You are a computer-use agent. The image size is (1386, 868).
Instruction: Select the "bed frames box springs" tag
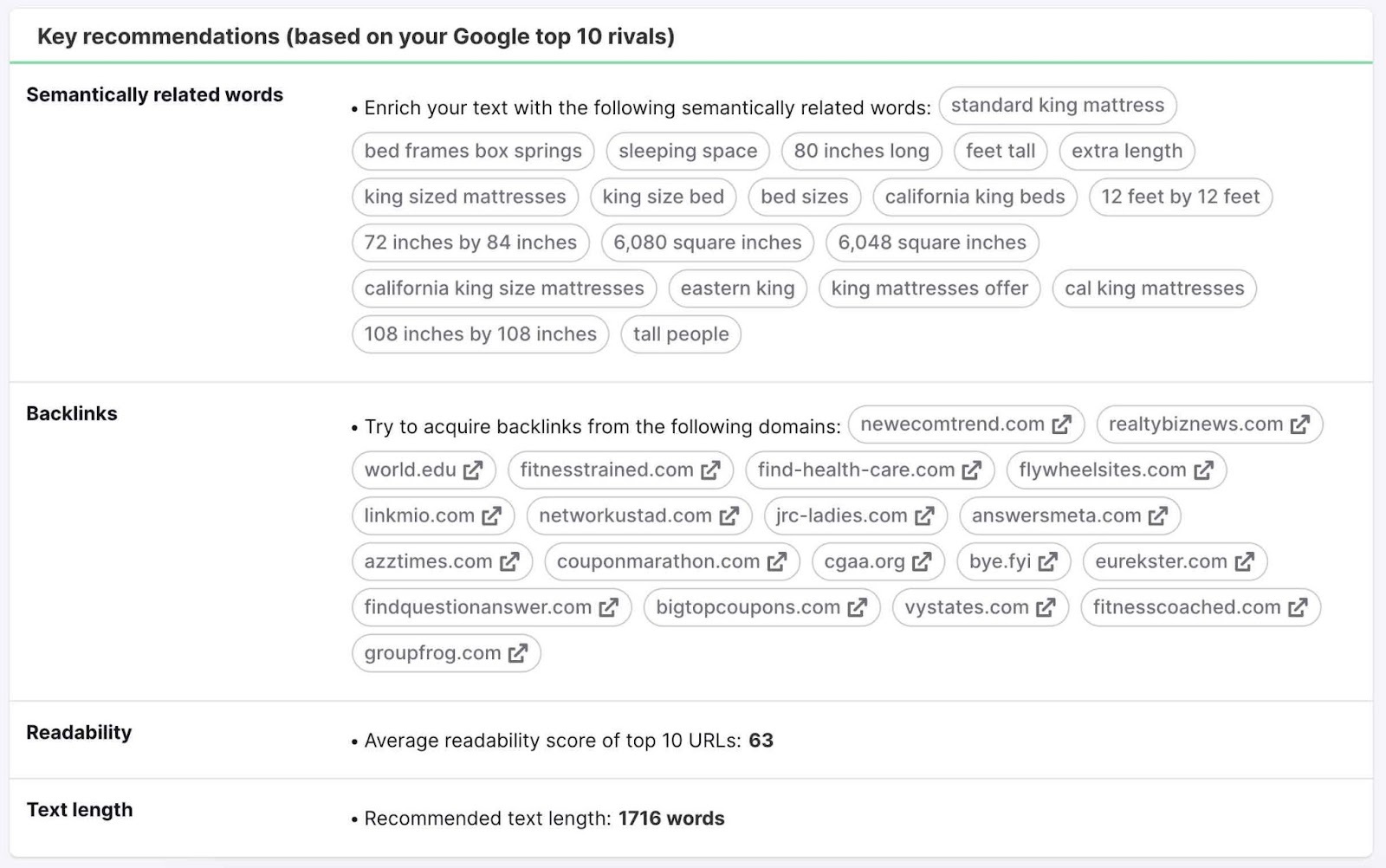[473, 151]
